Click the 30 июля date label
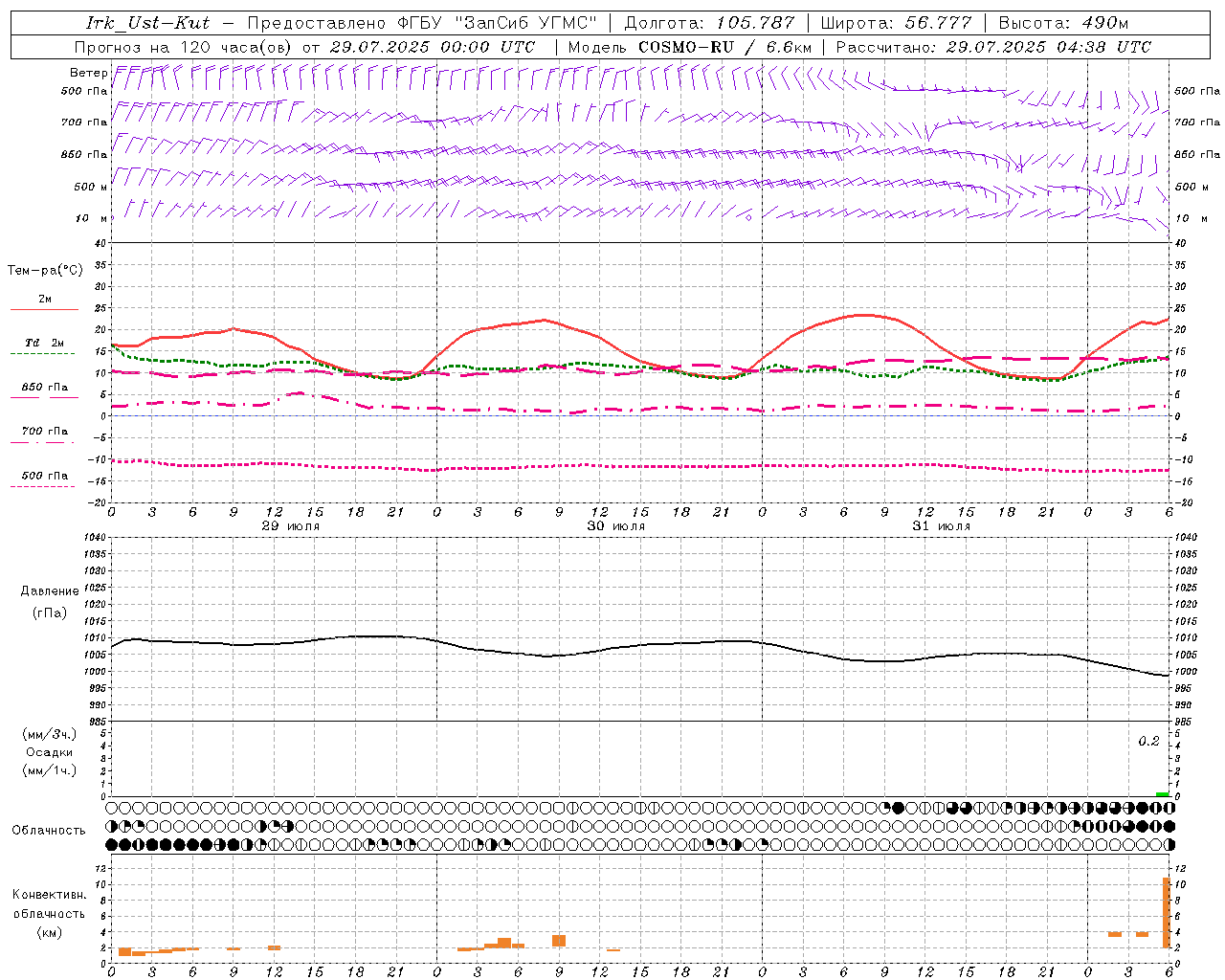The width and height of the screenshot is (1225, 980). 616,526
